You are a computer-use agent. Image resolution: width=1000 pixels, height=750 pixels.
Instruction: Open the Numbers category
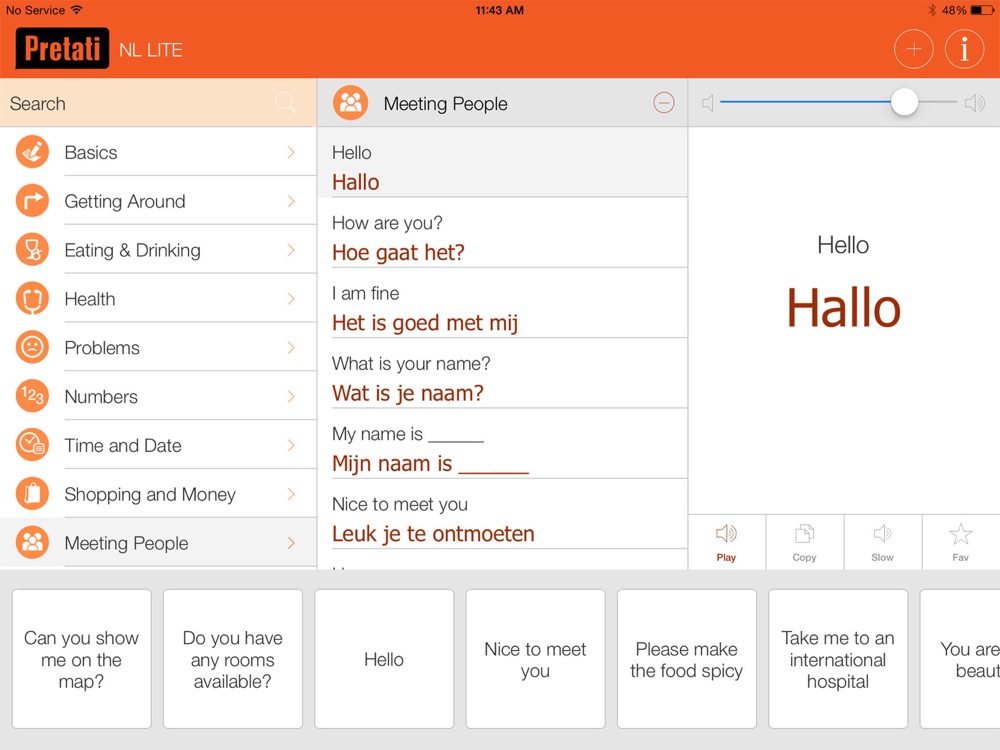158,396
